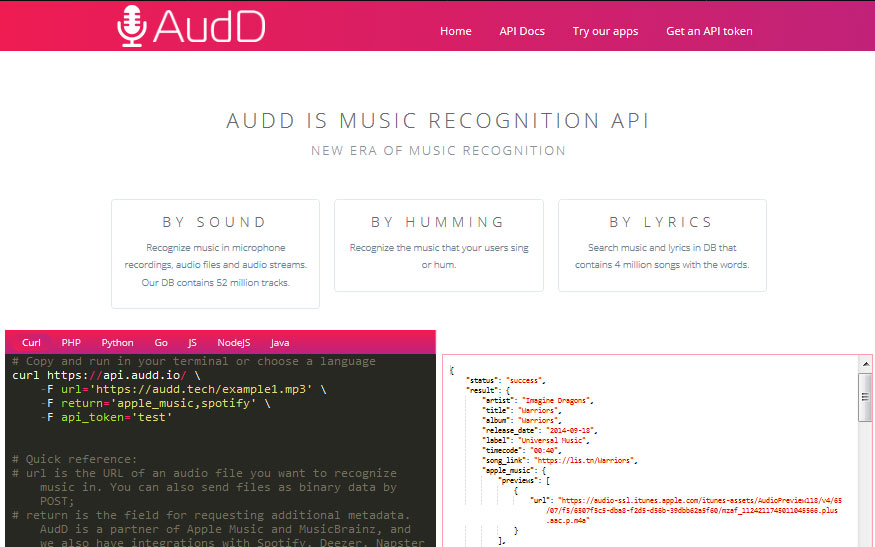The width and height of the screenshot is (875, 547).
Task: Click 'Our DB contains 52 million tracks' text
Action: click(215, 282)
